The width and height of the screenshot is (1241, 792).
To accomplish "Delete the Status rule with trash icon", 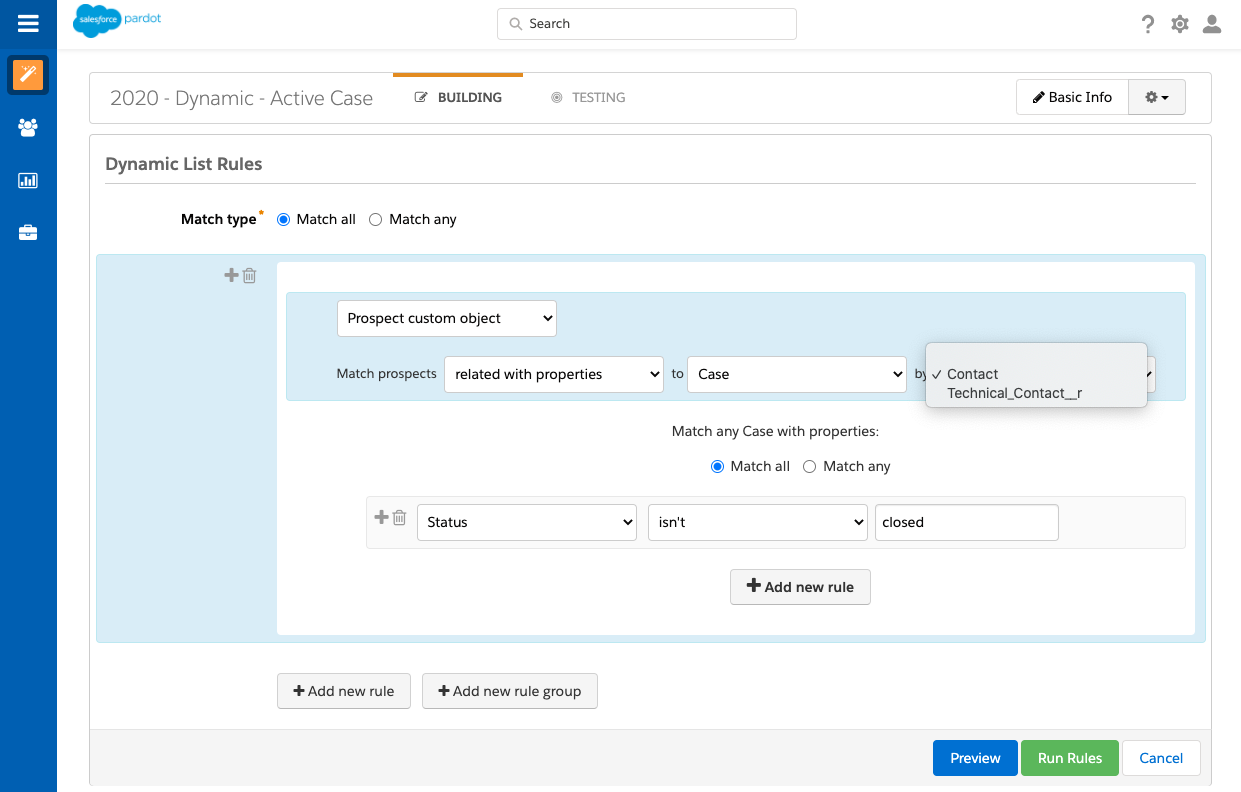I will pyautogui.click(x=399, y=518).
